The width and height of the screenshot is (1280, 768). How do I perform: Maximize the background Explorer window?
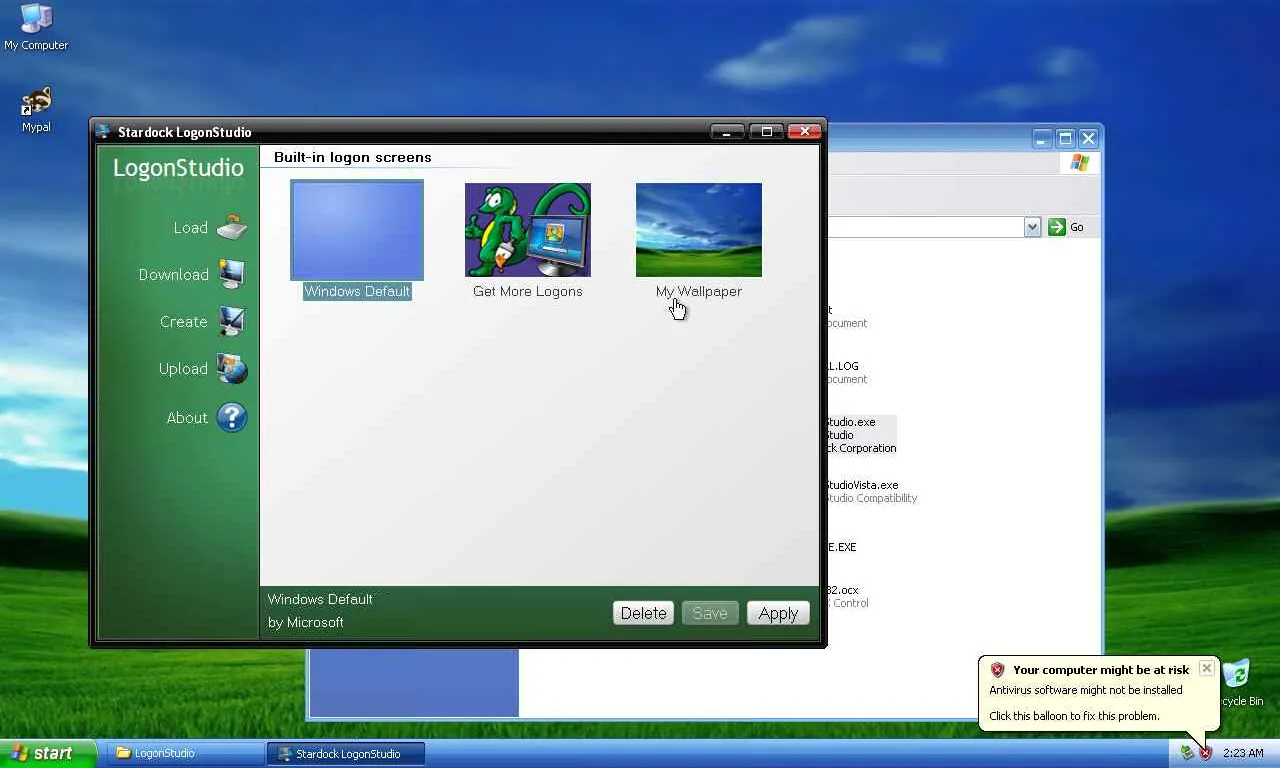coord(1066,138)
